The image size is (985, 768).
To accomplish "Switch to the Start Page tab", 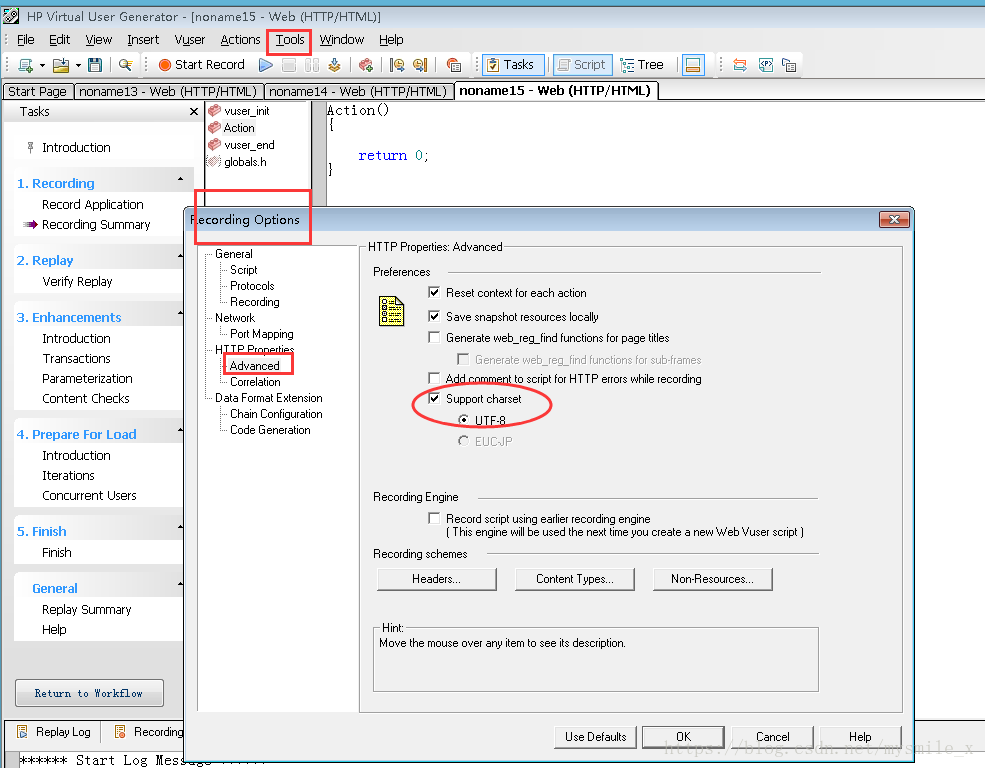I will click(37, 92).
